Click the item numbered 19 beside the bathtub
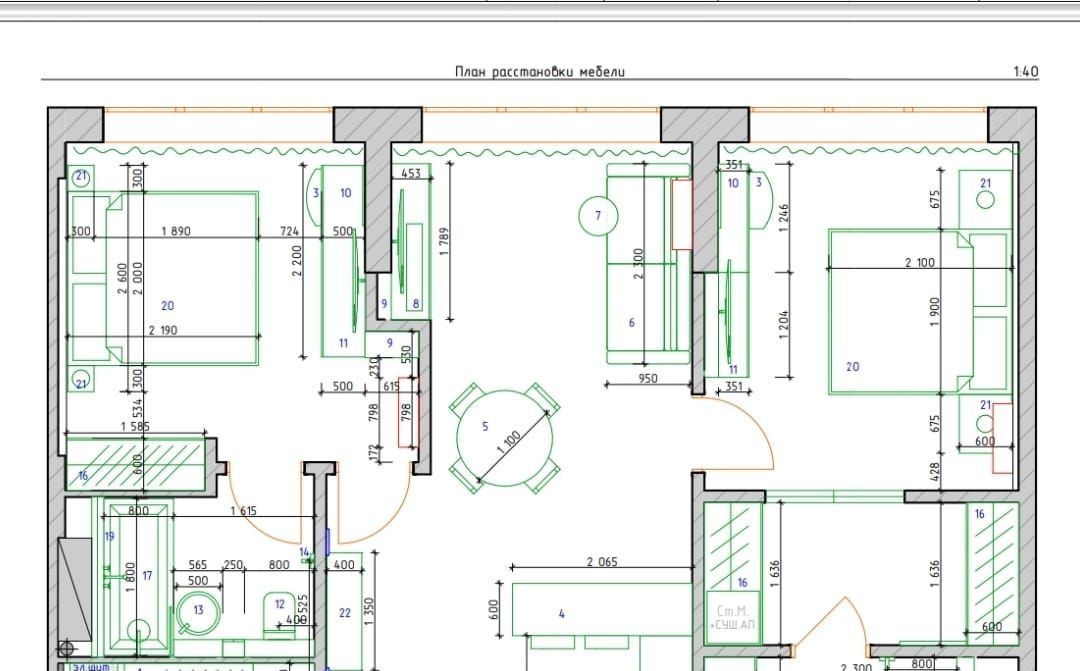This screenshot has height=671, width=1080. point(110,537)
